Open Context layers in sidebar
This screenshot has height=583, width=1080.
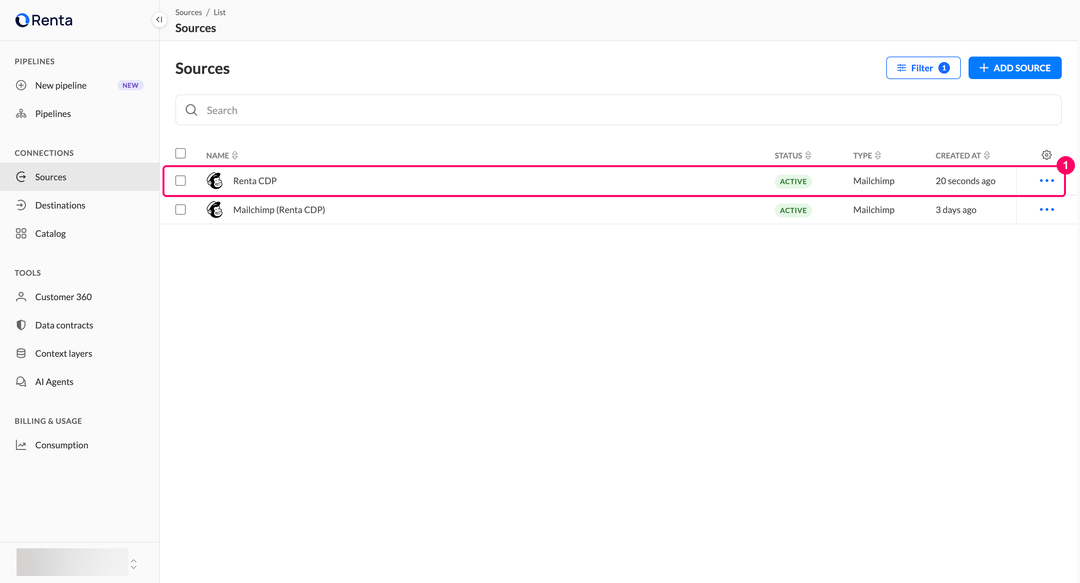[x=80, y=354]
